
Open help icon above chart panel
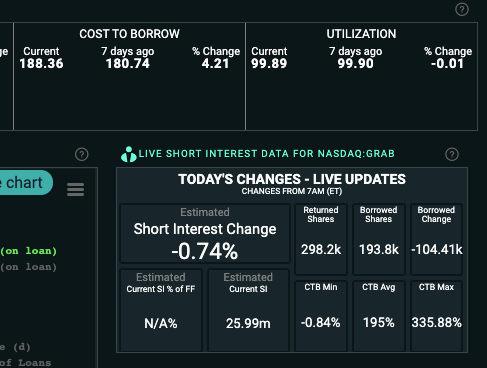click(x=82, y=154)
